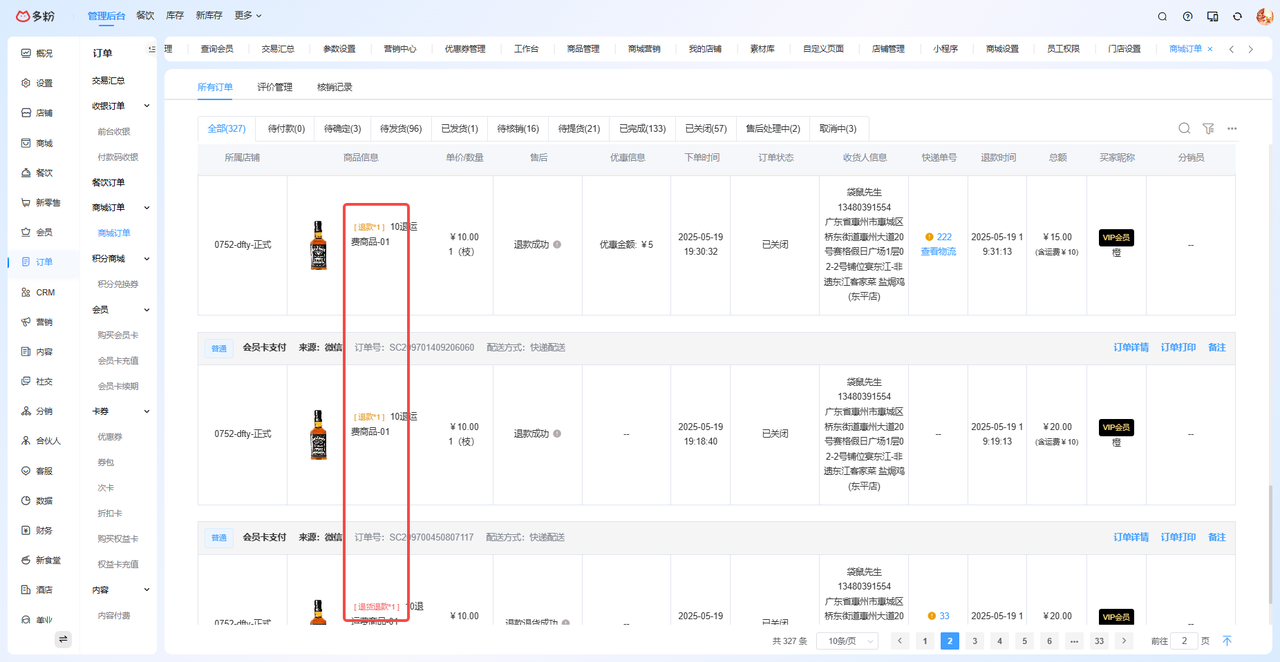Open 订单详情 for order SC209701409206060

click(x=1131, y=348)
